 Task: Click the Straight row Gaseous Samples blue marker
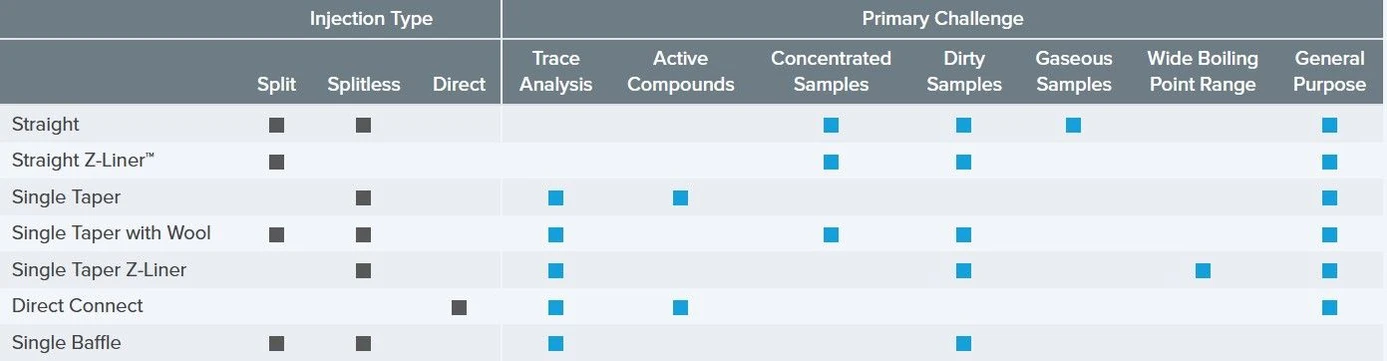click(1073, 125)
